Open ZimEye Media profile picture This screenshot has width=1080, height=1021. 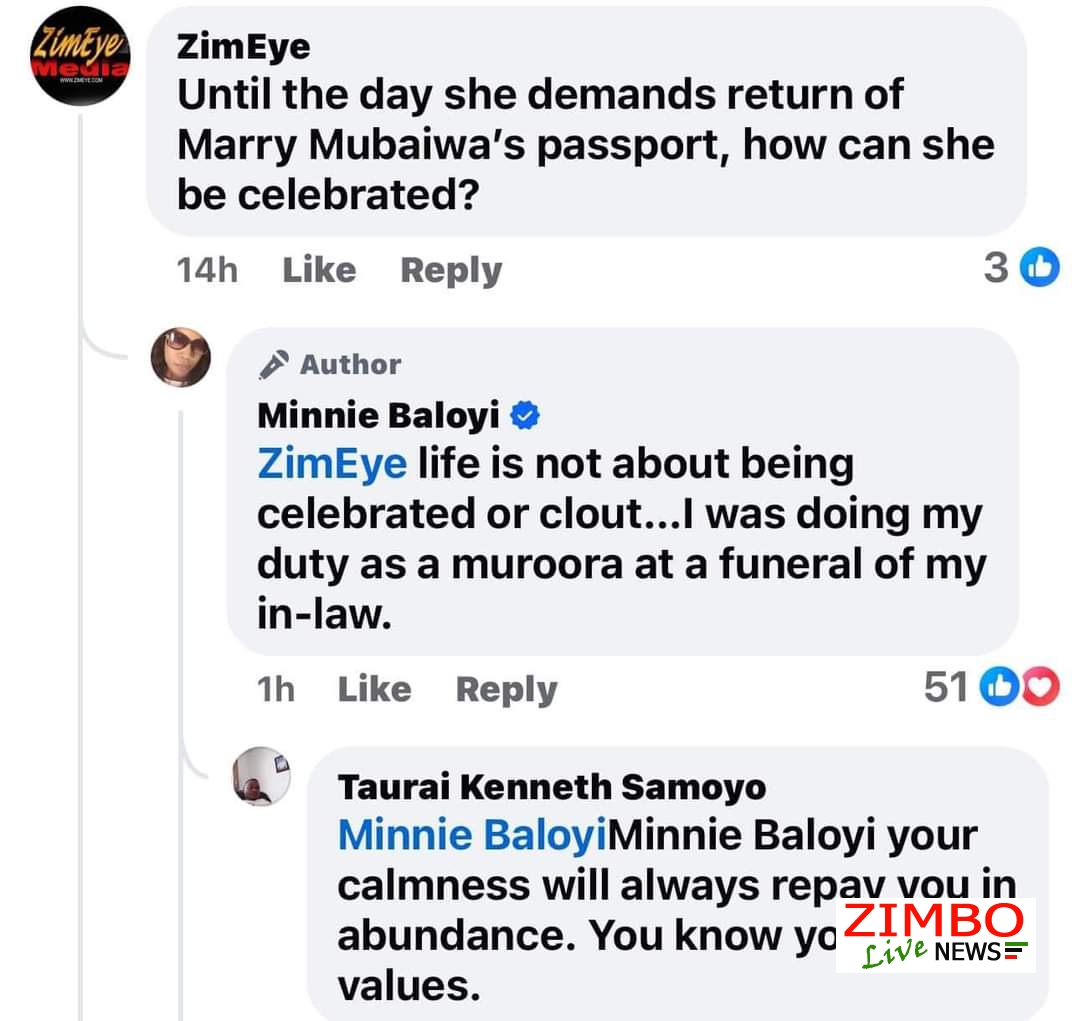[80, 56]
